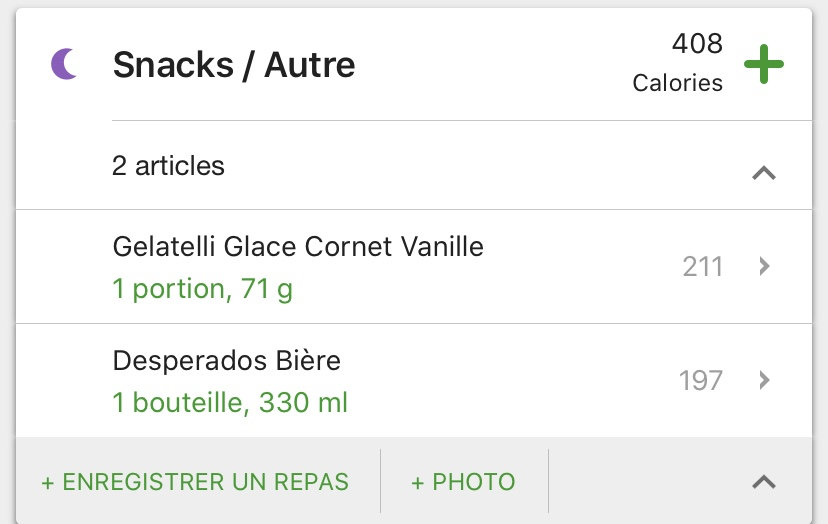Click the 211 calorie count
The image size is (828, 524).
[702, 267]
